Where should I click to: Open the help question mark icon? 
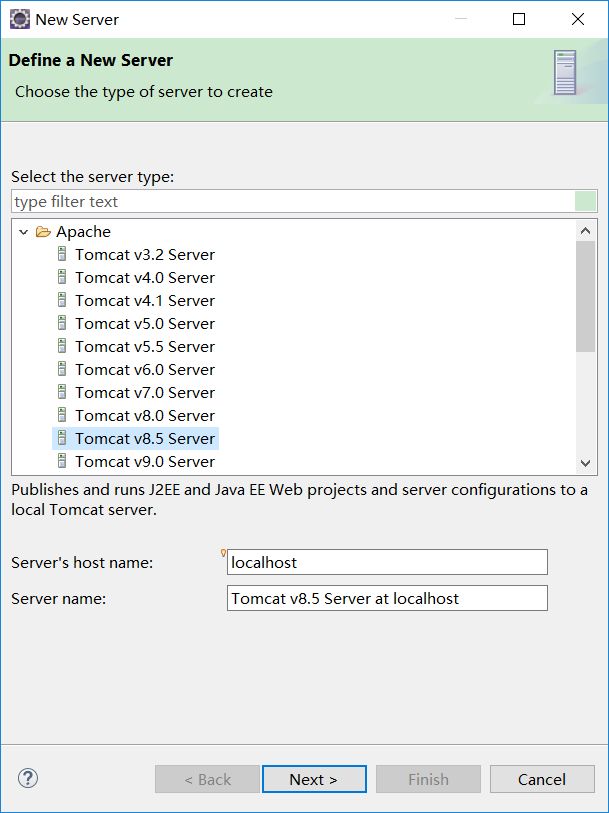[27, 778]
